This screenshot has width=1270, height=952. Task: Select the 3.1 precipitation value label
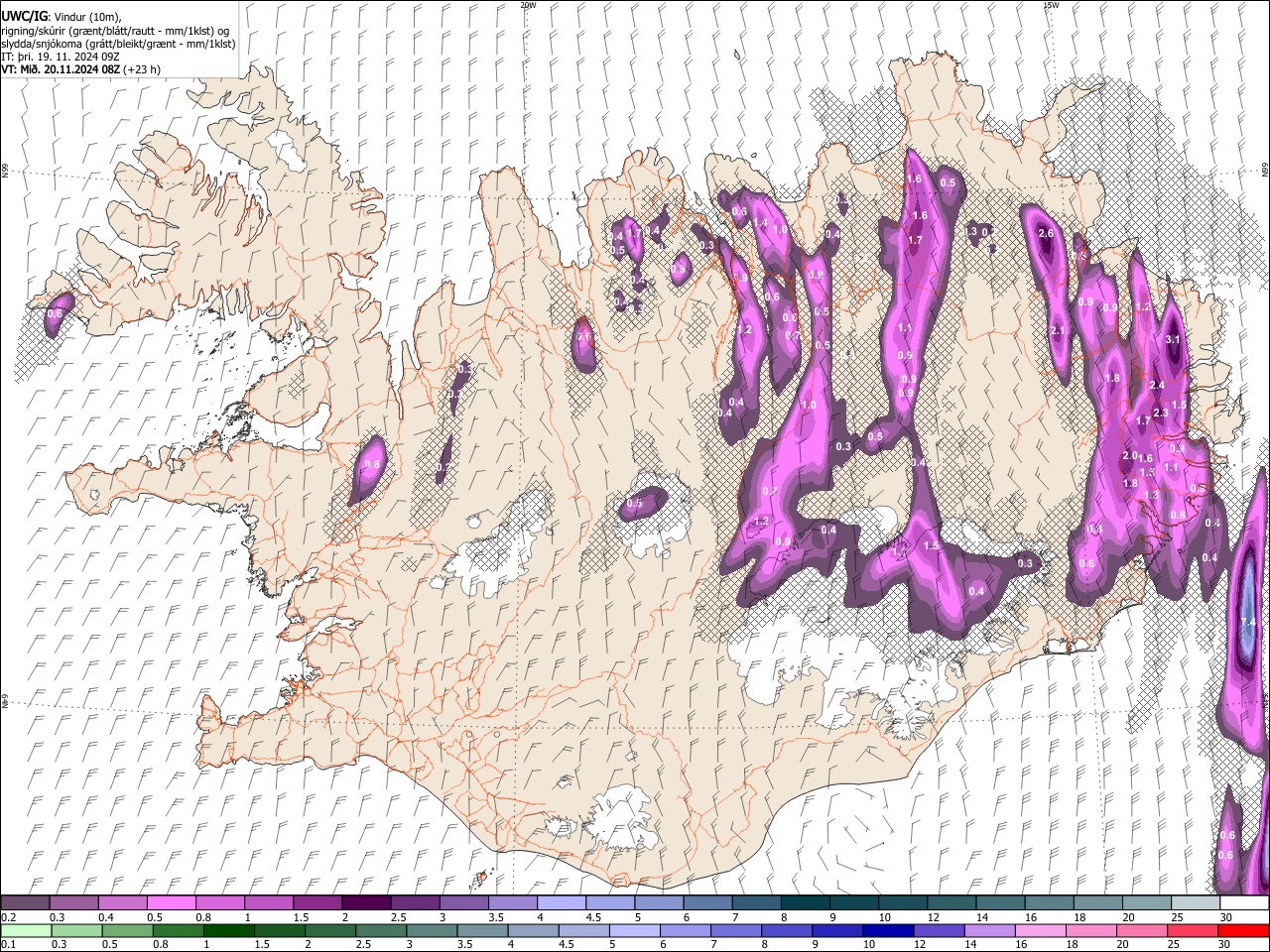click(1173, 339)
